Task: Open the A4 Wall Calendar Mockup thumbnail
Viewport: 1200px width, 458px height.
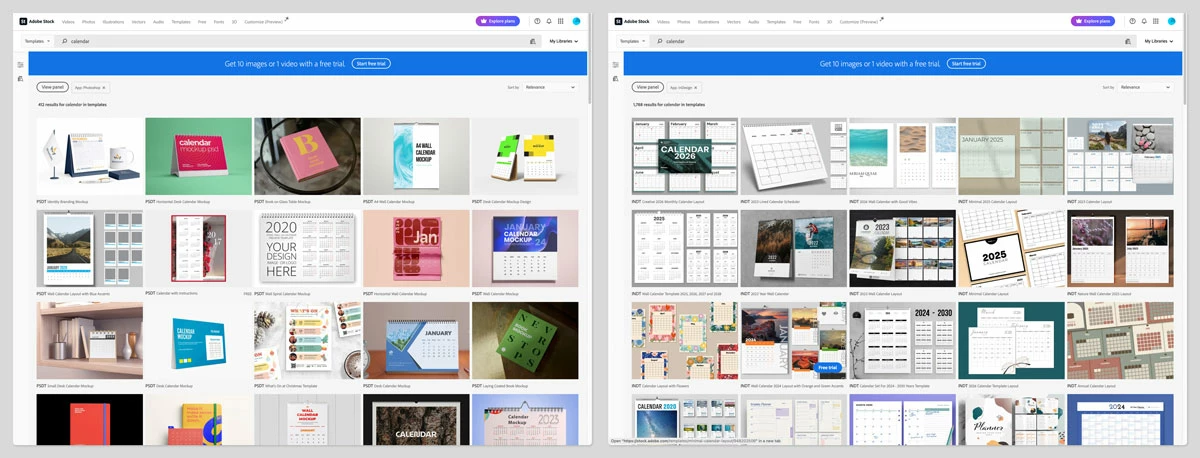Action: (416, 156)
